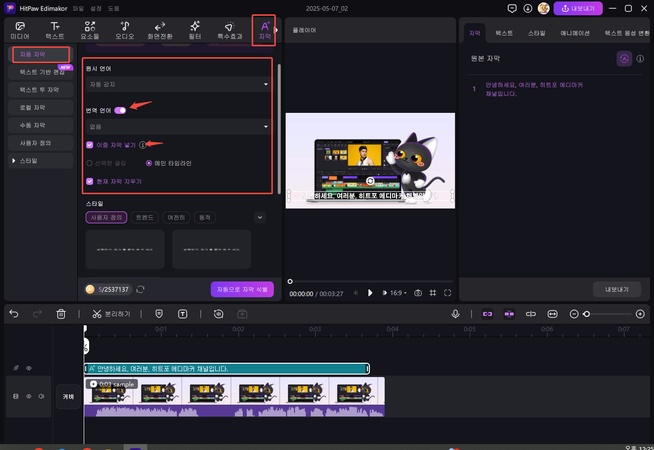Open the 도움 menu in title bar
654x450 pixels.
pyautogui.click(x=113, y=8)
